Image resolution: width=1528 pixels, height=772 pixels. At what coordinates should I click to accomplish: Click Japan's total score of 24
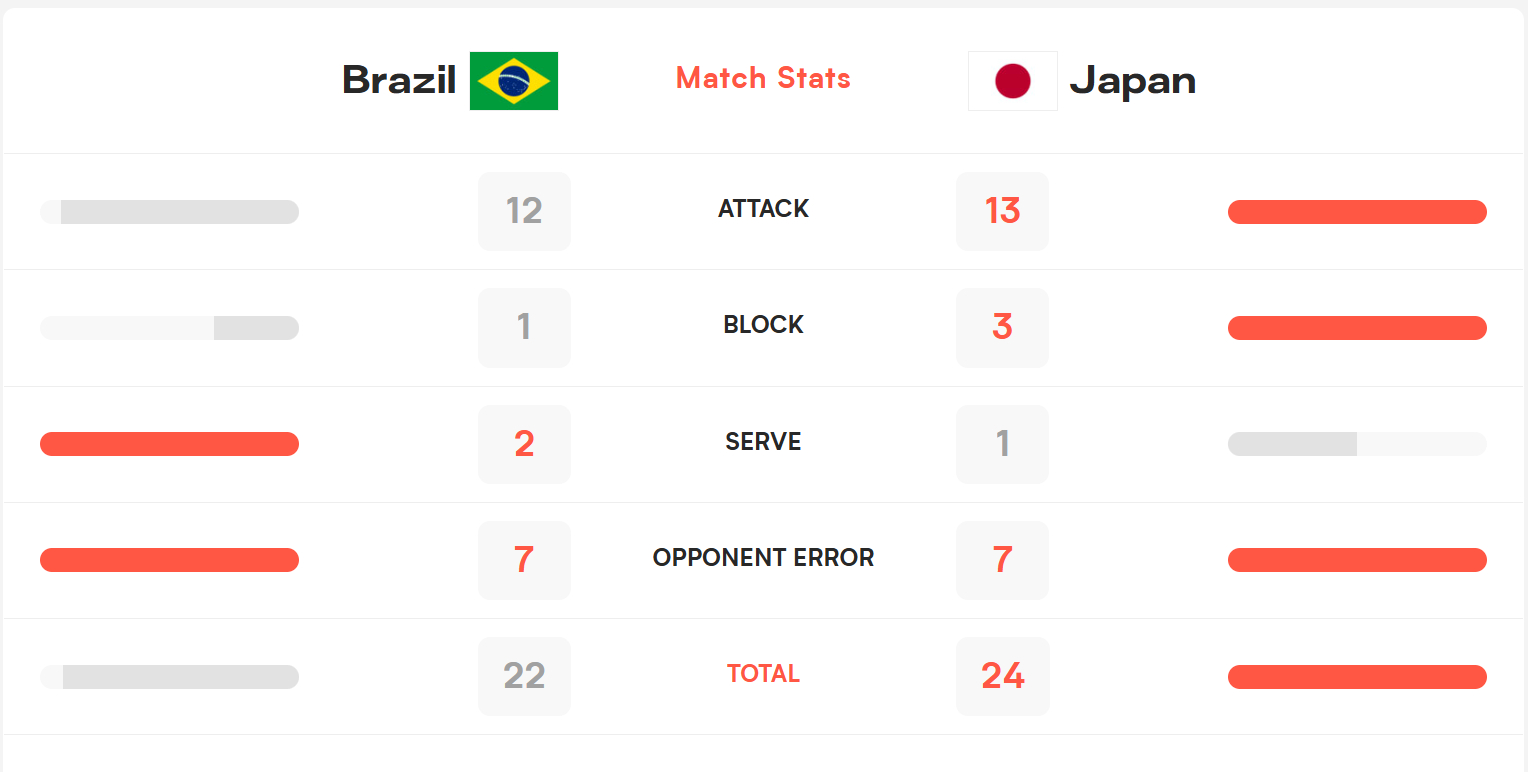[1002, 676]
